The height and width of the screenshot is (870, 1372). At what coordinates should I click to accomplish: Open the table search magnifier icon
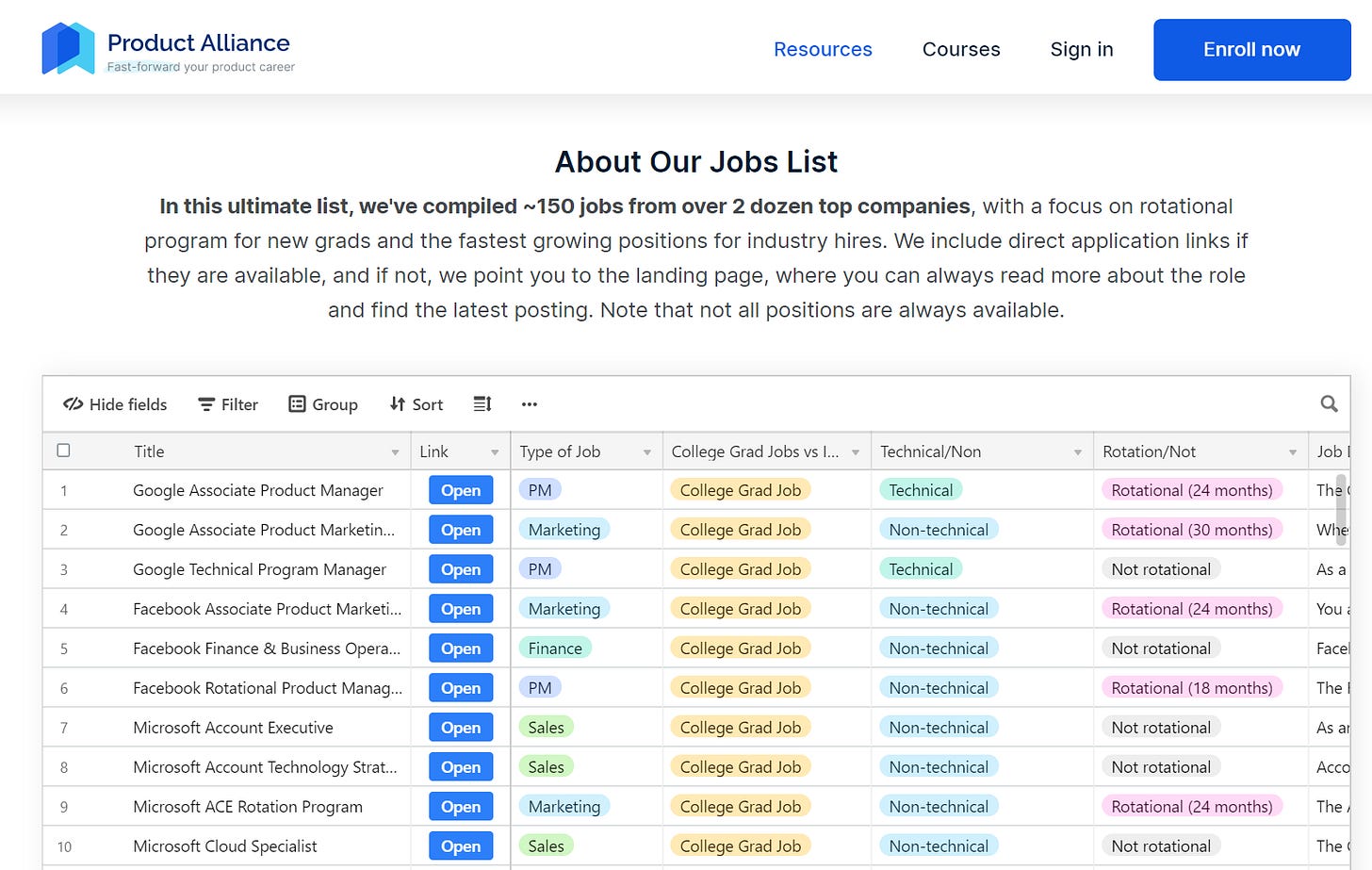coord(1329,404)
